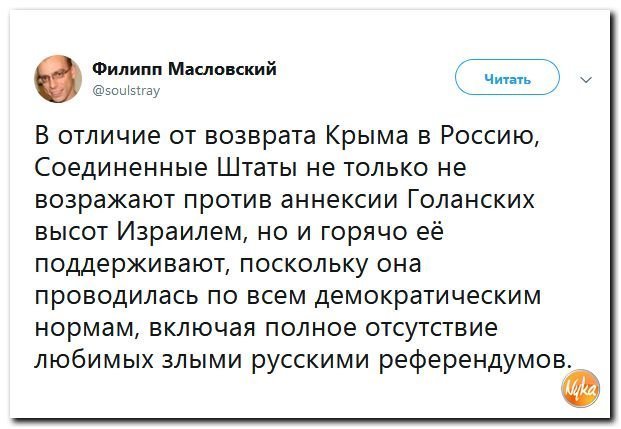Screen dimensions: 621x429
Task: Open the @soulstray handle link
Action: pyautogui.click(x=126, y=91)
